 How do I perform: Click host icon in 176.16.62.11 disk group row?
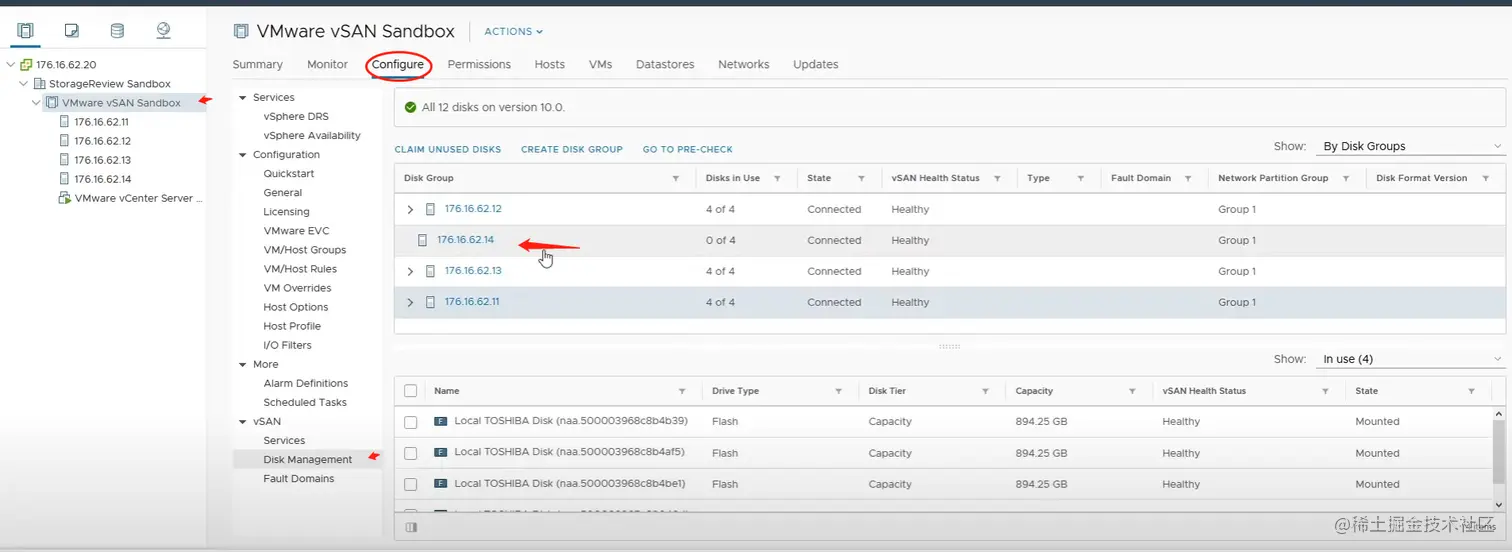[431, 302]
